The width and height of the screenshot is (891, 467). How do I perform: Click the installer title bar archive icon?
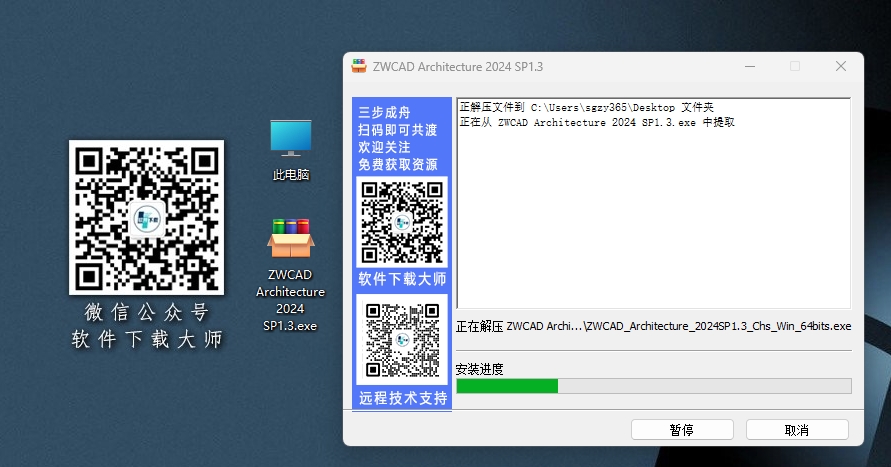(x=359, y=66)
